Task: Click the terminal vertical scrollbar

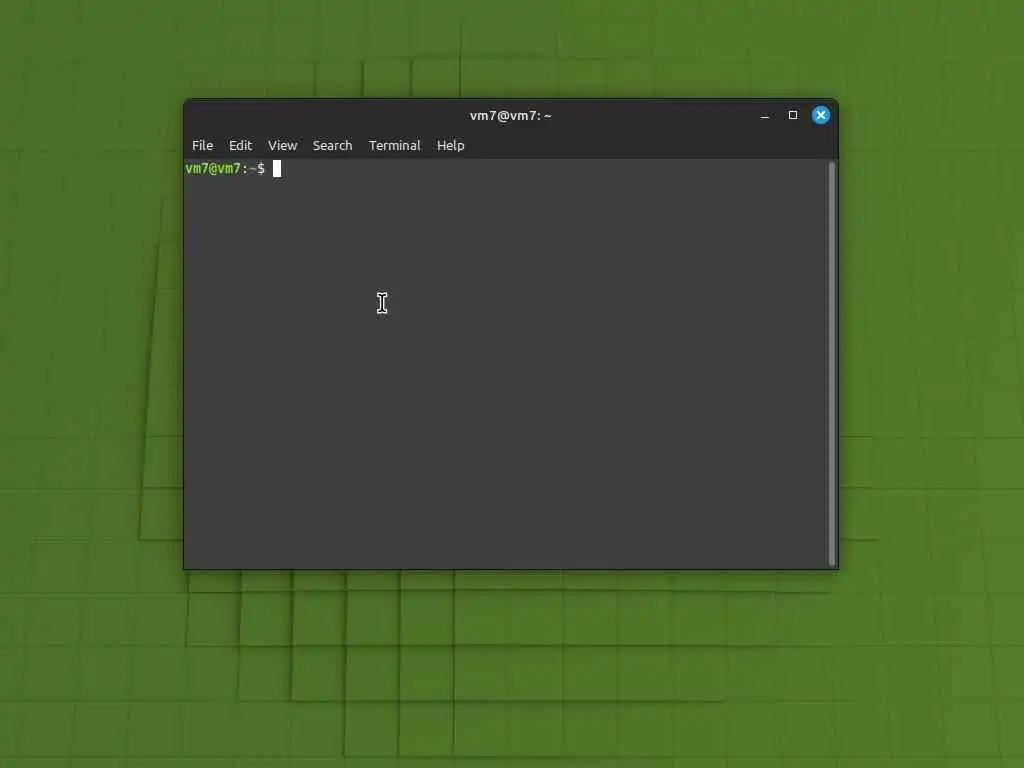Action: (832, 363)
